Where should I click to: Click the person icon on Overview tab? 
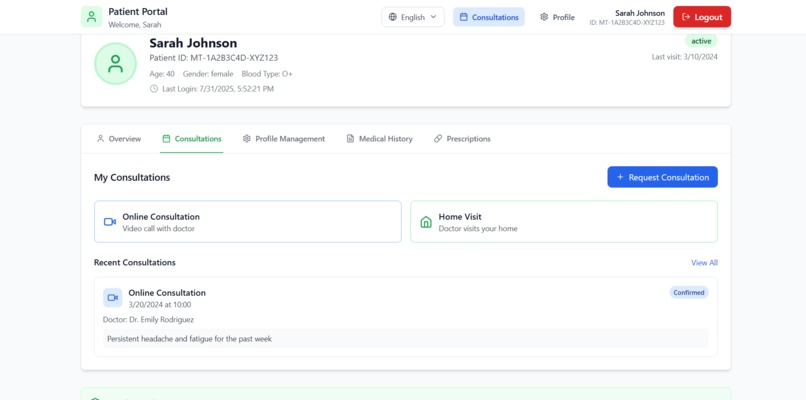100,138
